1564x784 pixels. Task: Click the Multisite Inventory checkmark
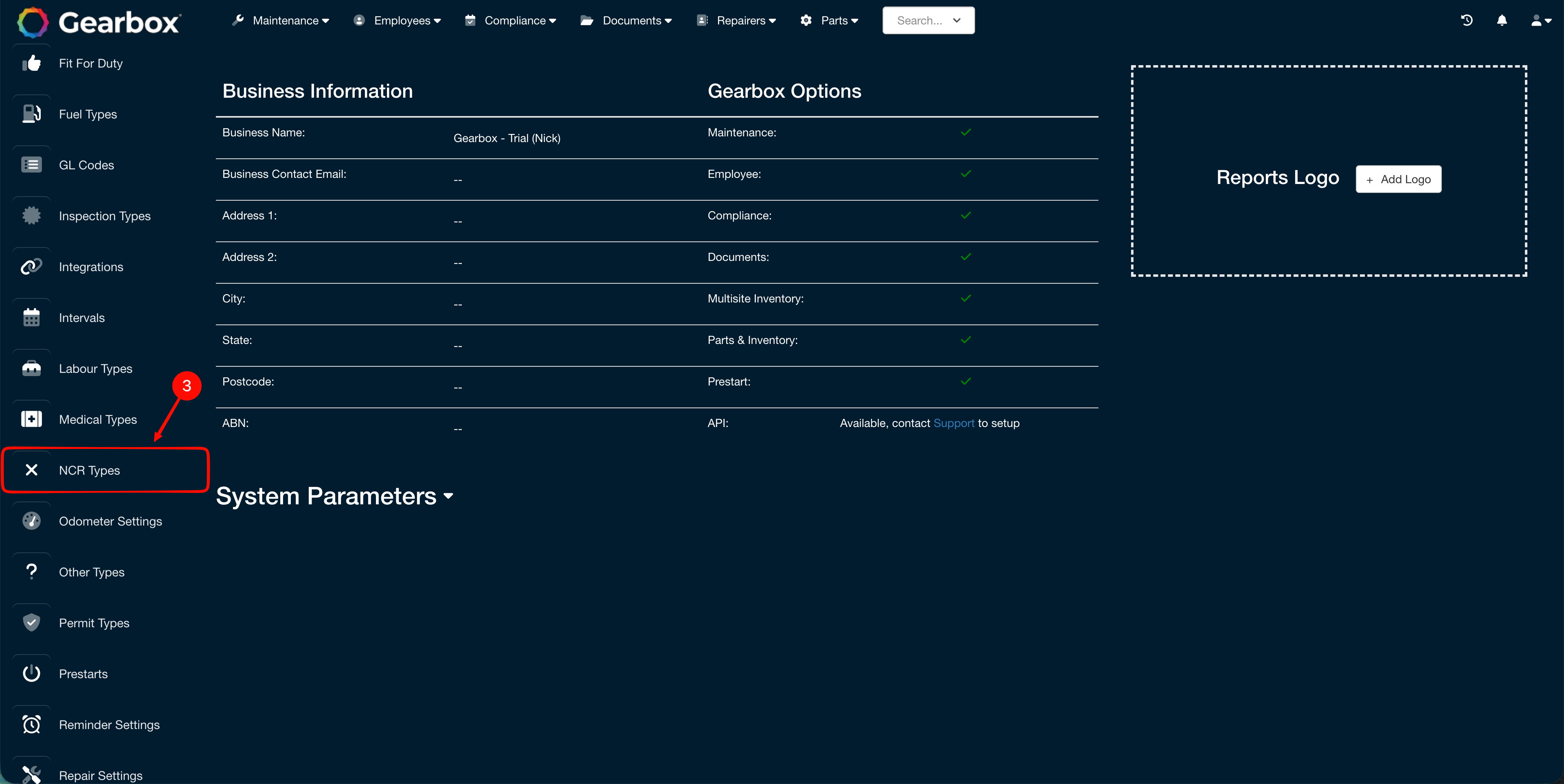point(965,298)
